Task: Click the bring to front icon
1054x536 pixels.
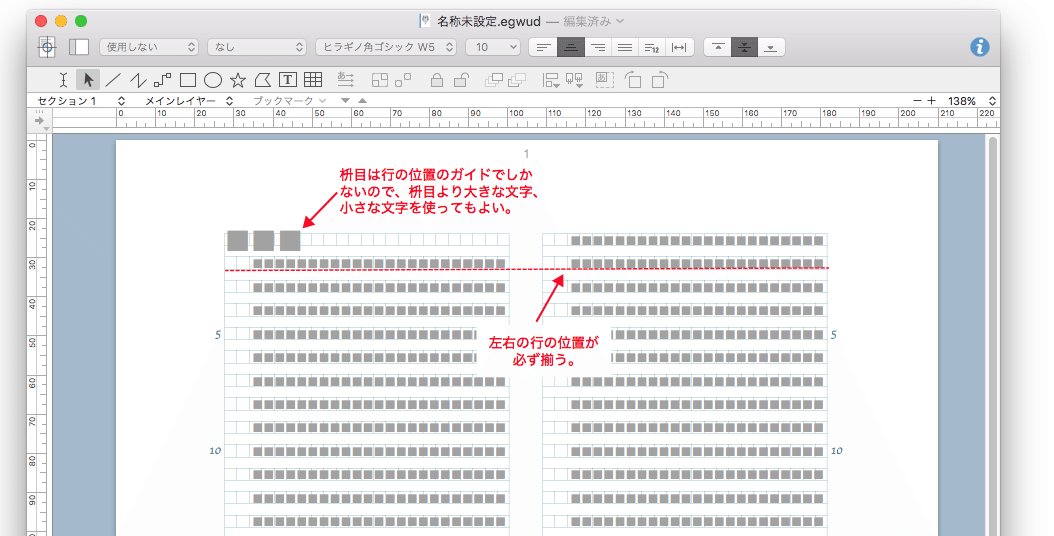Action: pyautogui.click(x=494, y=80)
